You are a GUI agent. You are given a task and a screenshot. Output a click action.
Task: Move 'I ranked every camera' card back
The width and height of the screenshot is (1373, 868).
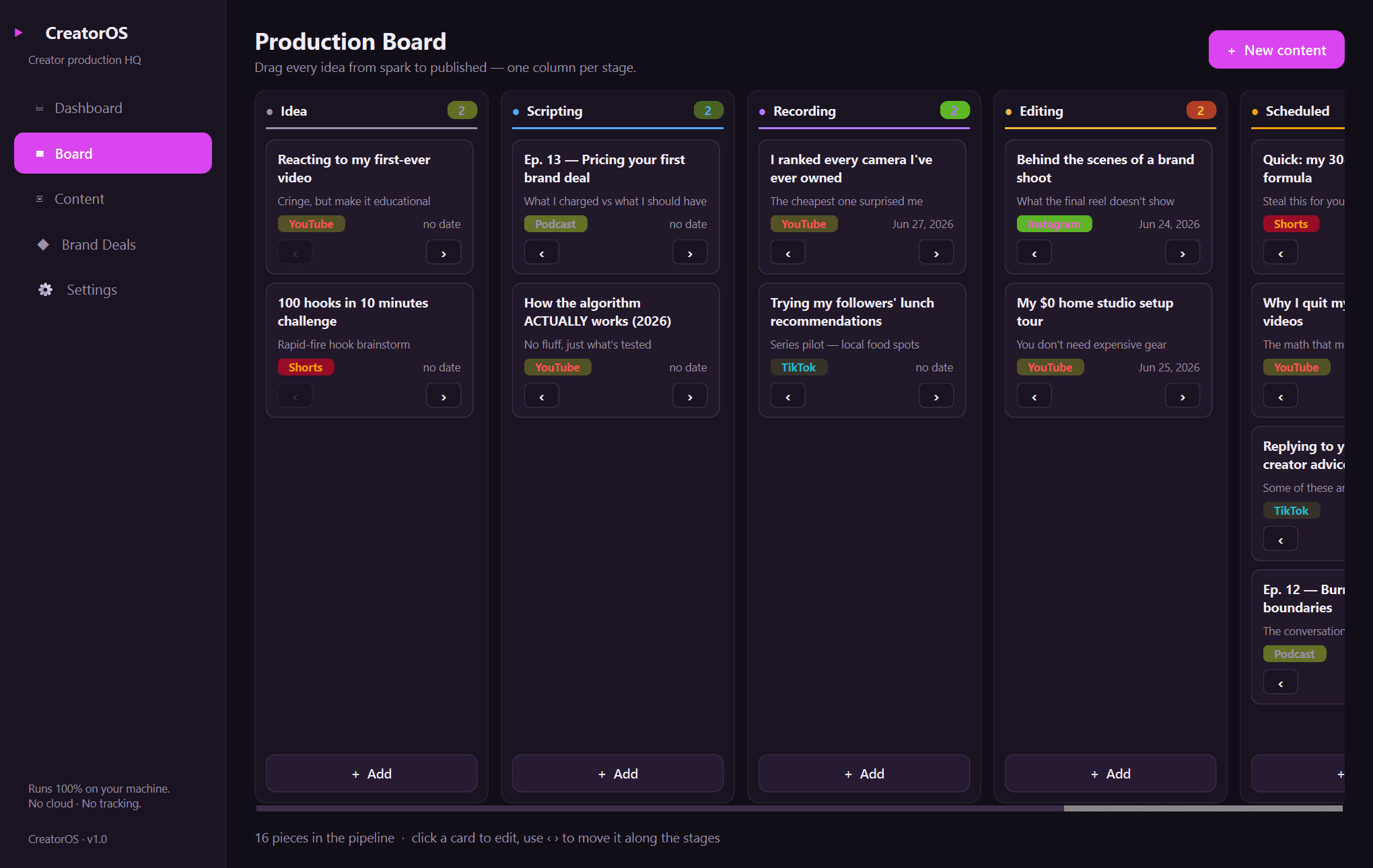point(788,253)
